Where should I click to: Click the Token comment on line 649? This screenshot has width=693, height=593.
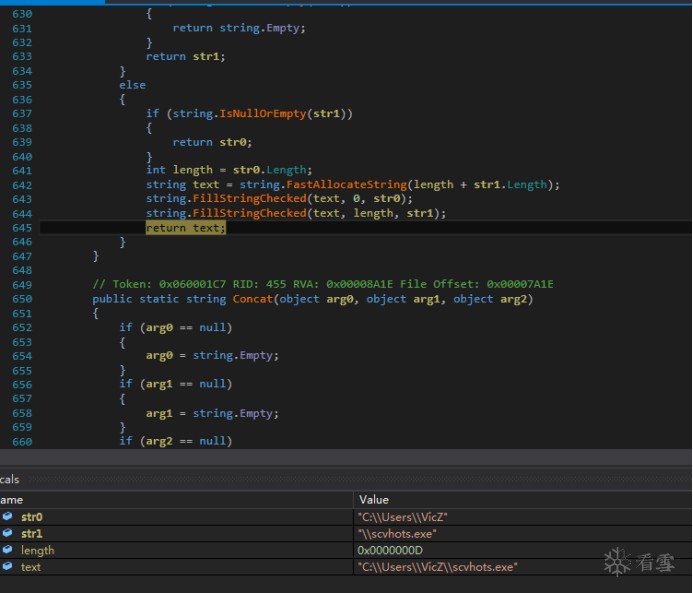[323, 284]
